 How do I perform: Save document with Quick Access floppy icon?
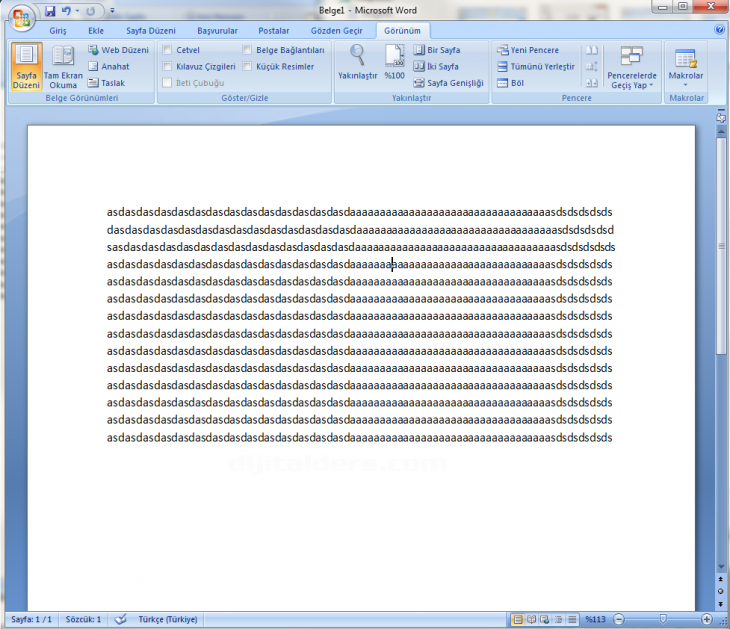pos(50,11)
